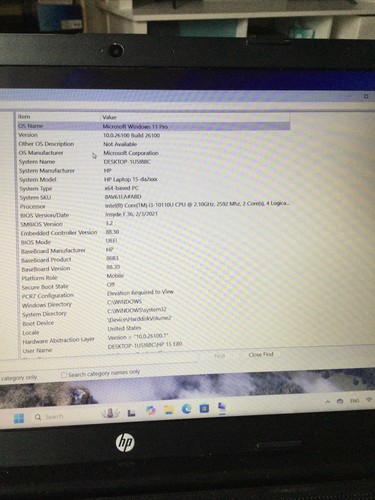This screenshot has width=375, height=500.
Task: Click value HP Laptop 15-da2xxx
Action: (x=131, y=179)
